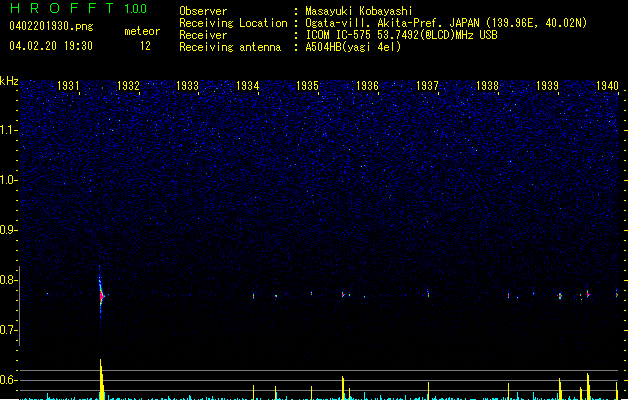
Task: Click the 1936 time marker
Action: [x=367, y=86]
